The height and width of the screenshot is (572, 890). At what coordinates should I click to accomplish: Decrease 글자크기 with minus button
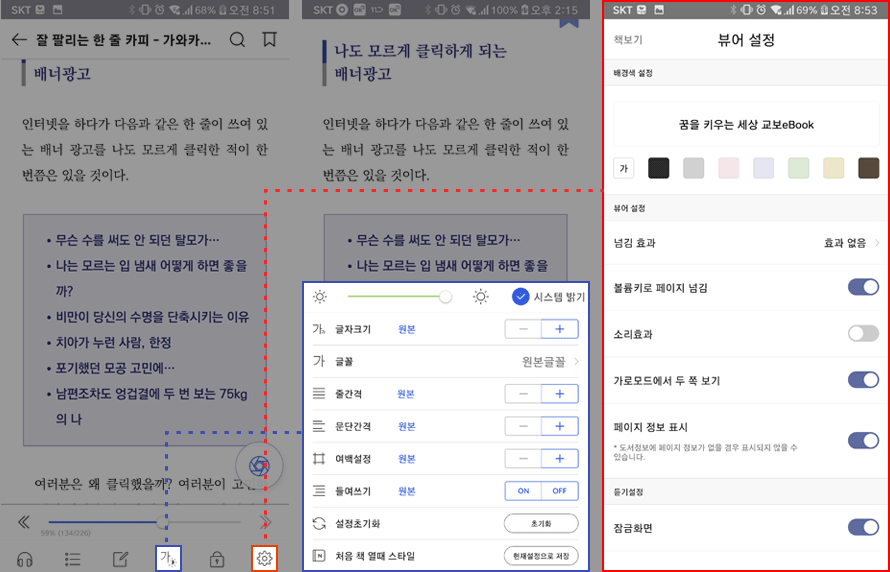pos(523,329)
